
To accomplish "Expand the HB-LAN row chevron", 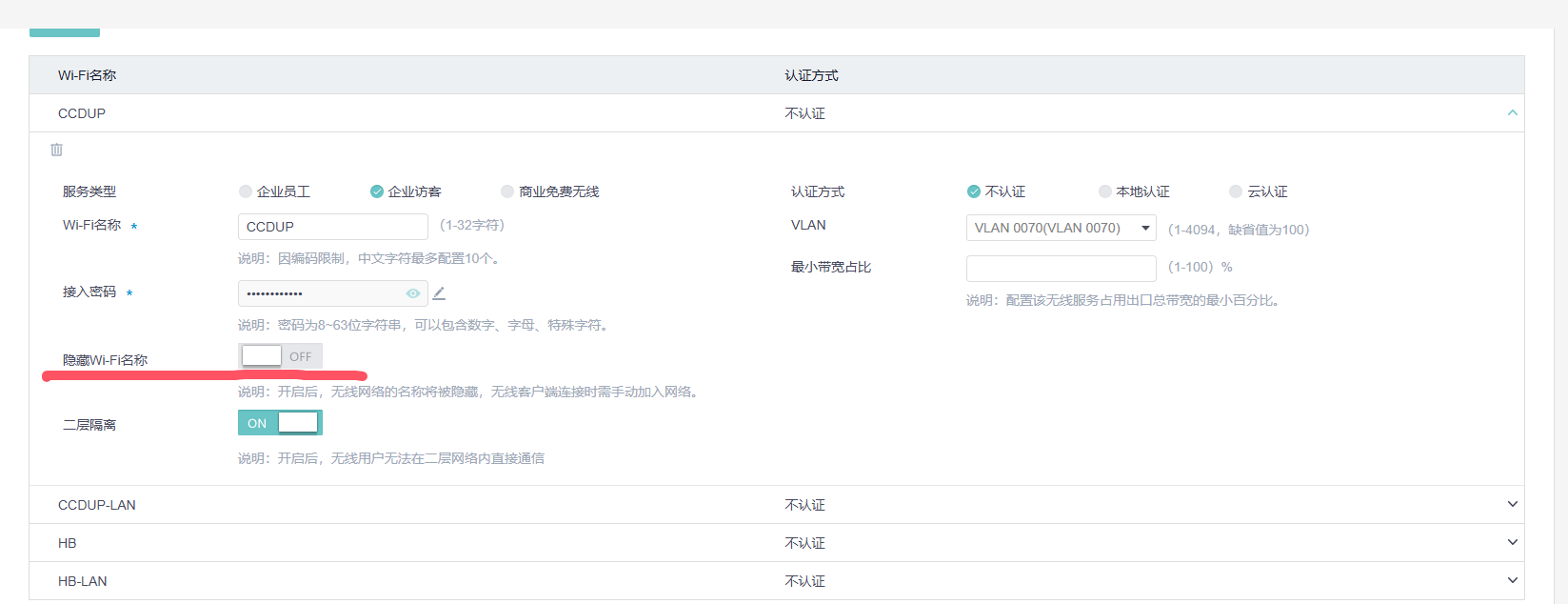I will coord(1513,580).
